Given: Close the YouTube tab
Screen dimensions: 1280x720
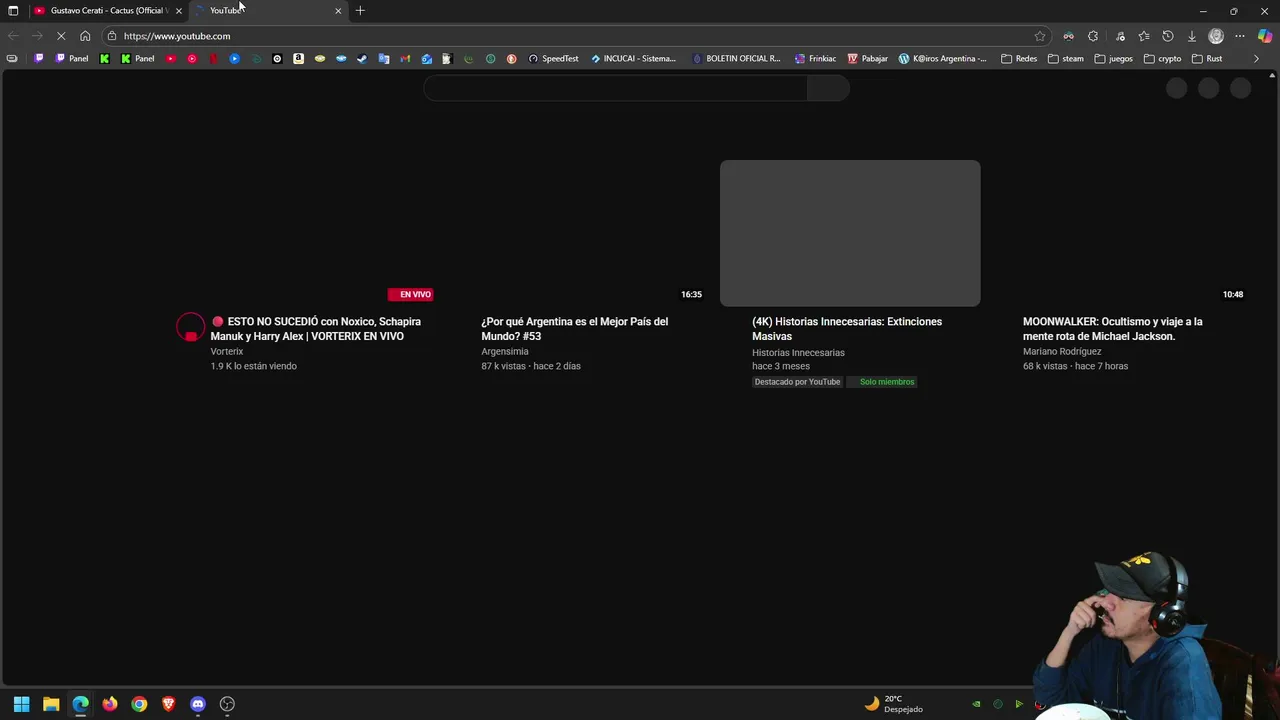Looking at the screenshot, I should pyautogui.click(x=338, y=10).
